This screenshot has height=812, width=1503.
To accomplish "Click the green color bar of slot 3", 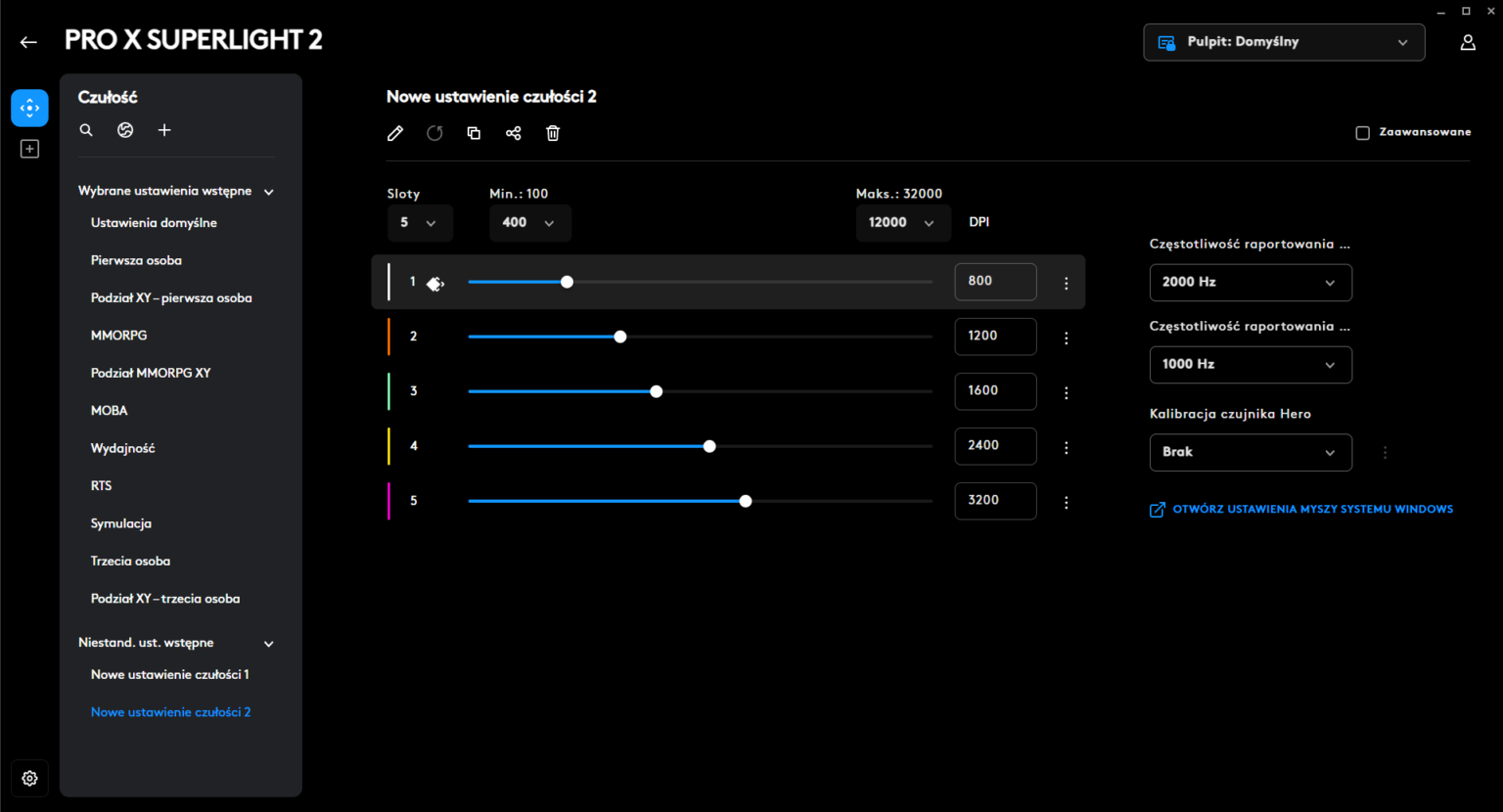I will [388, 391].
